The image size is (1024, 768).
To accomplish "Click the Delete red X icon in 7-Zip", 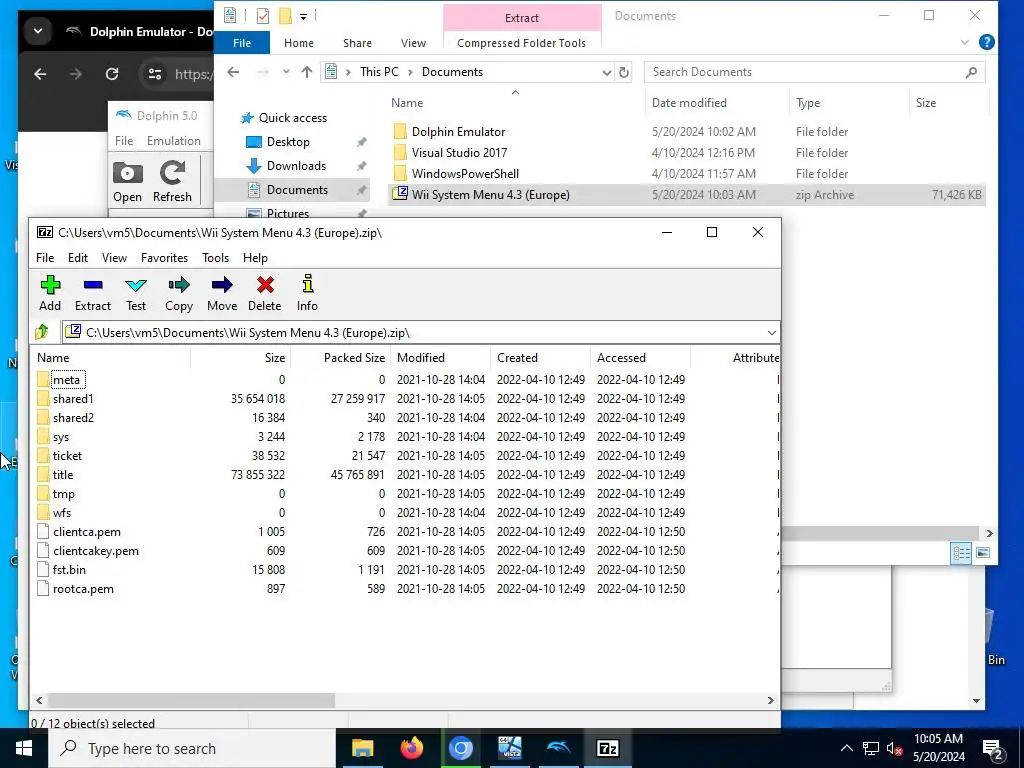I will pyautogui.click(x=264, y=293).
